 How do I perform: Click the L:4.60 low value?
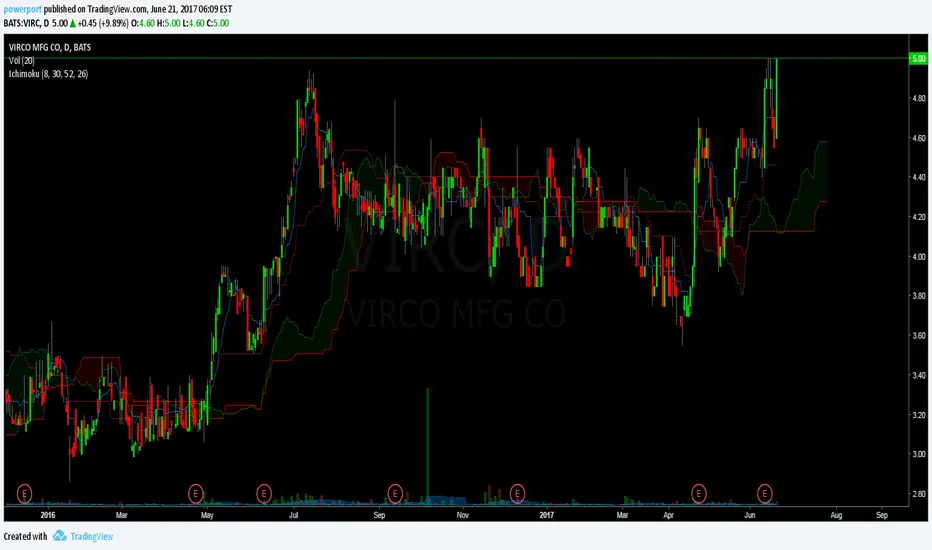193,23
